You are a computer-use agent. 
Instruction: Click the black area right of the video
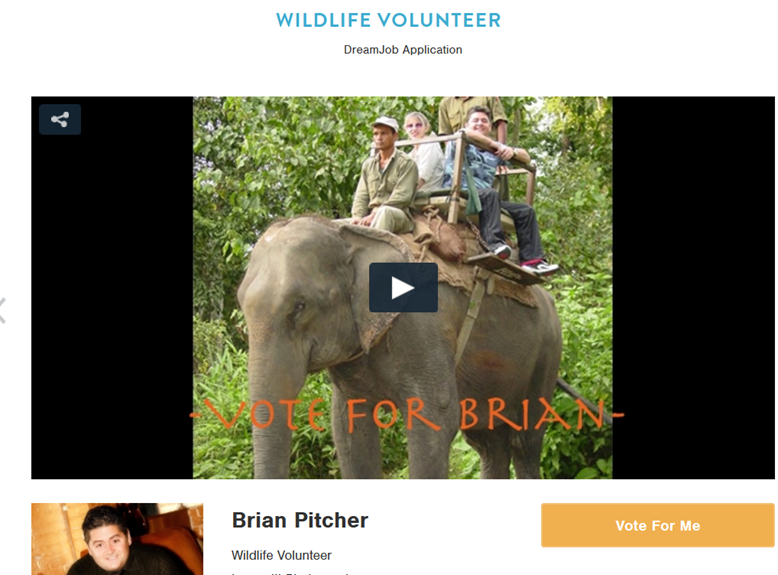pos(693,288)
